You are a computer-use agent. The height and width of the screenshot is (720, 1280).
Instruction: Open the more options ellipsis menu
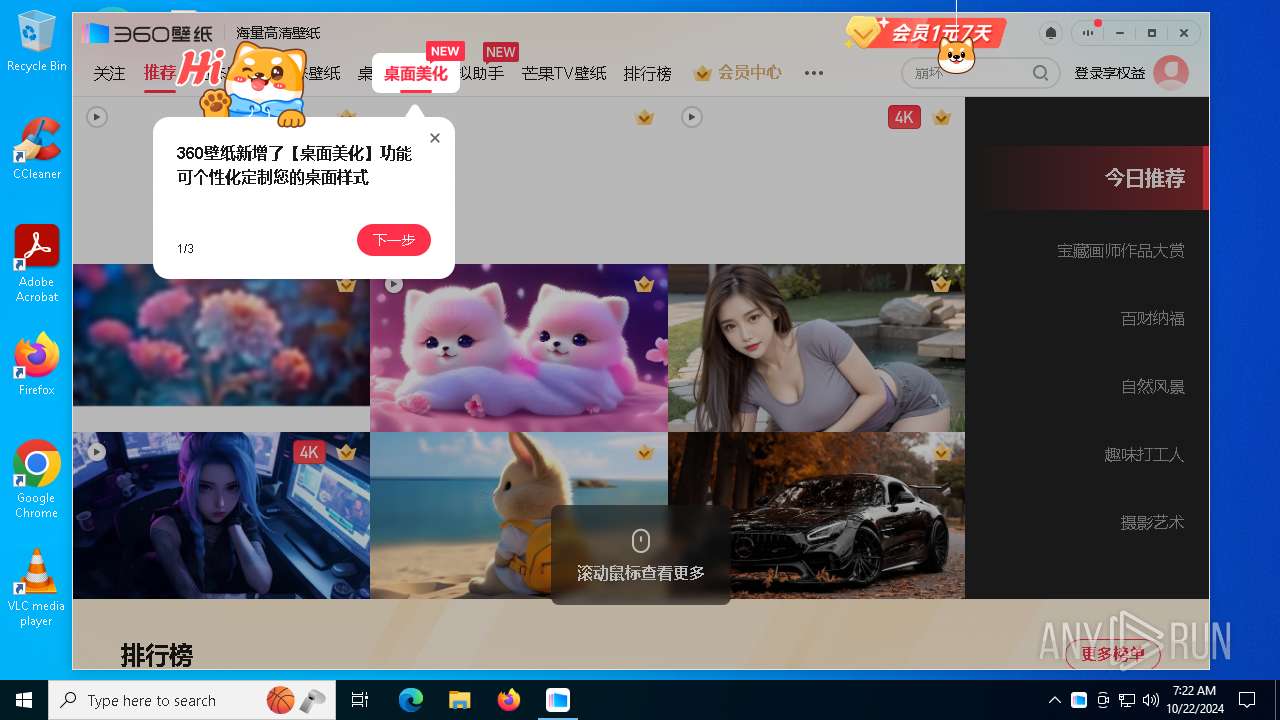814,73
